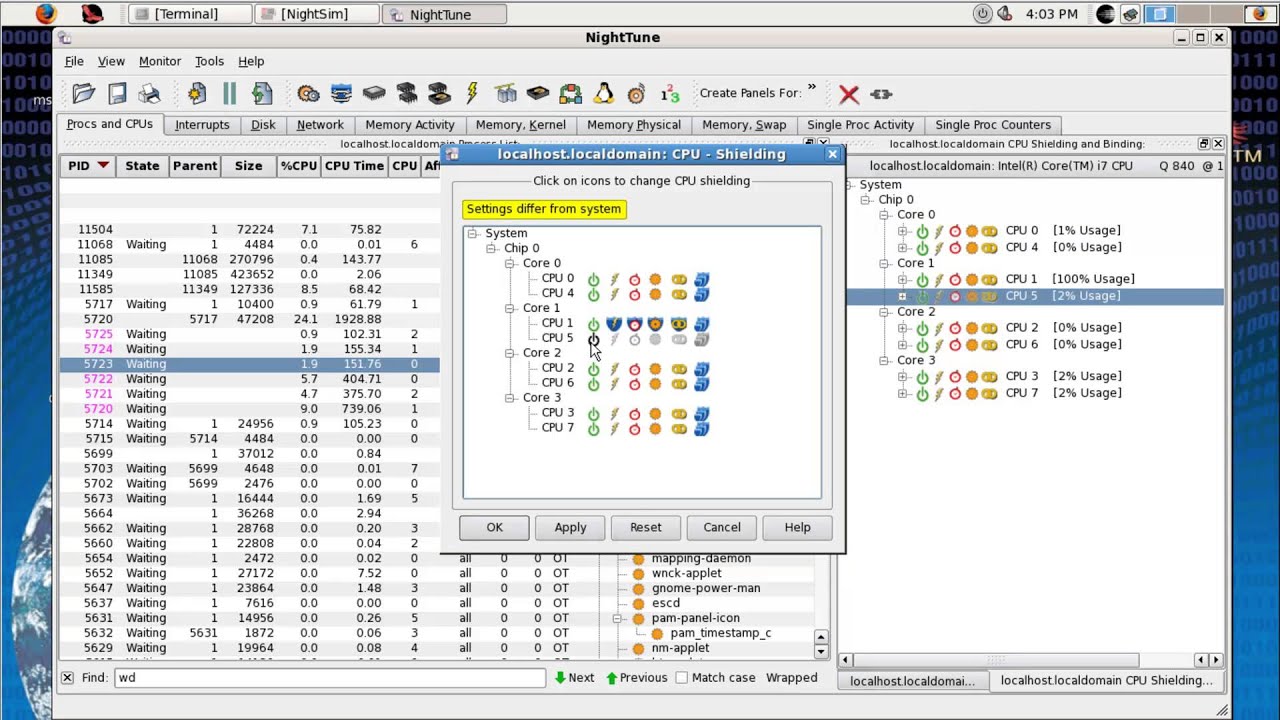Image resolution: width=1280 pixels, height=720 pixels.
Task: Click OK in the Shielding dialog
Action: click(494, 527)
